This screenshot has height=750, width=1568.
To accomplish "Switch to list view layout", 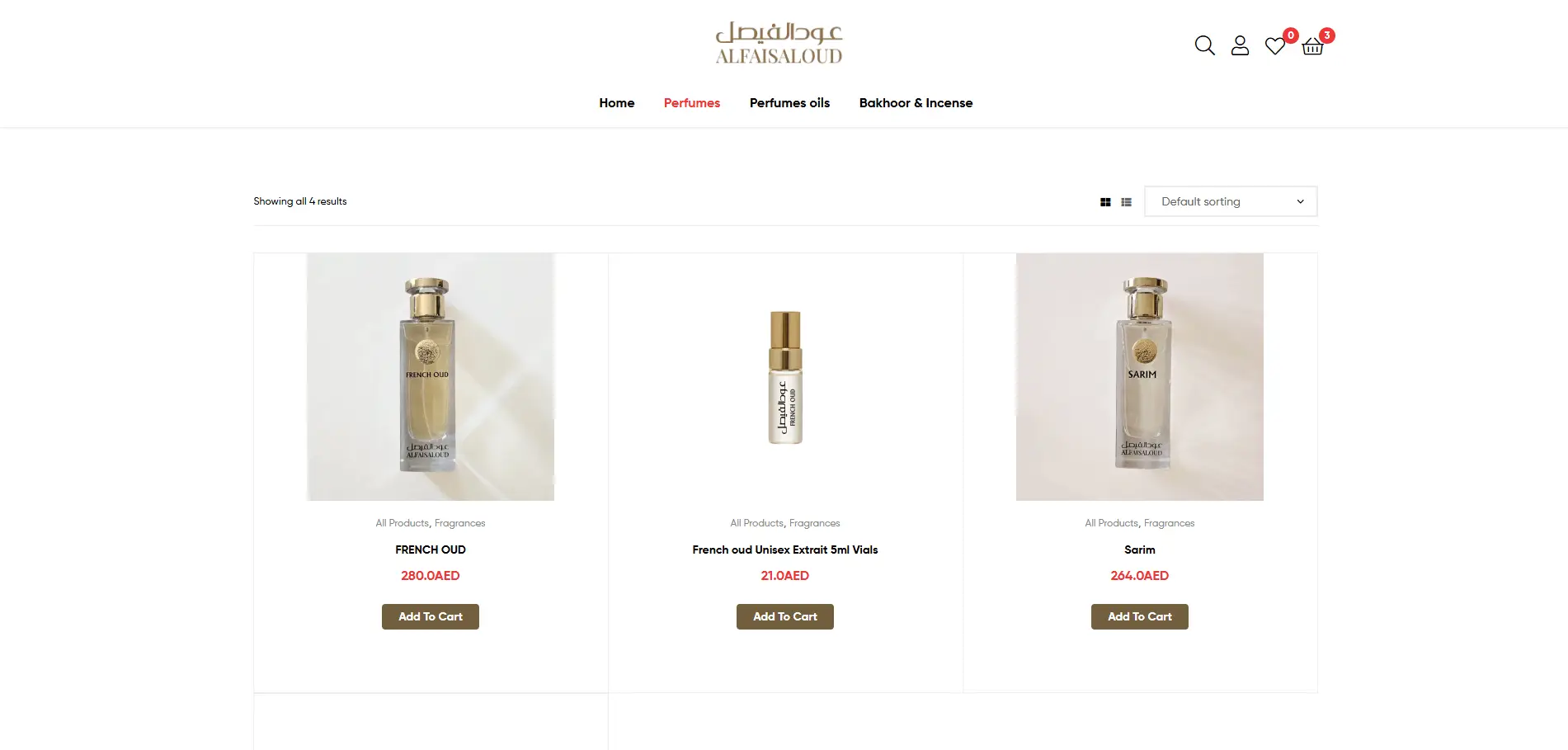I will 1126,202.
